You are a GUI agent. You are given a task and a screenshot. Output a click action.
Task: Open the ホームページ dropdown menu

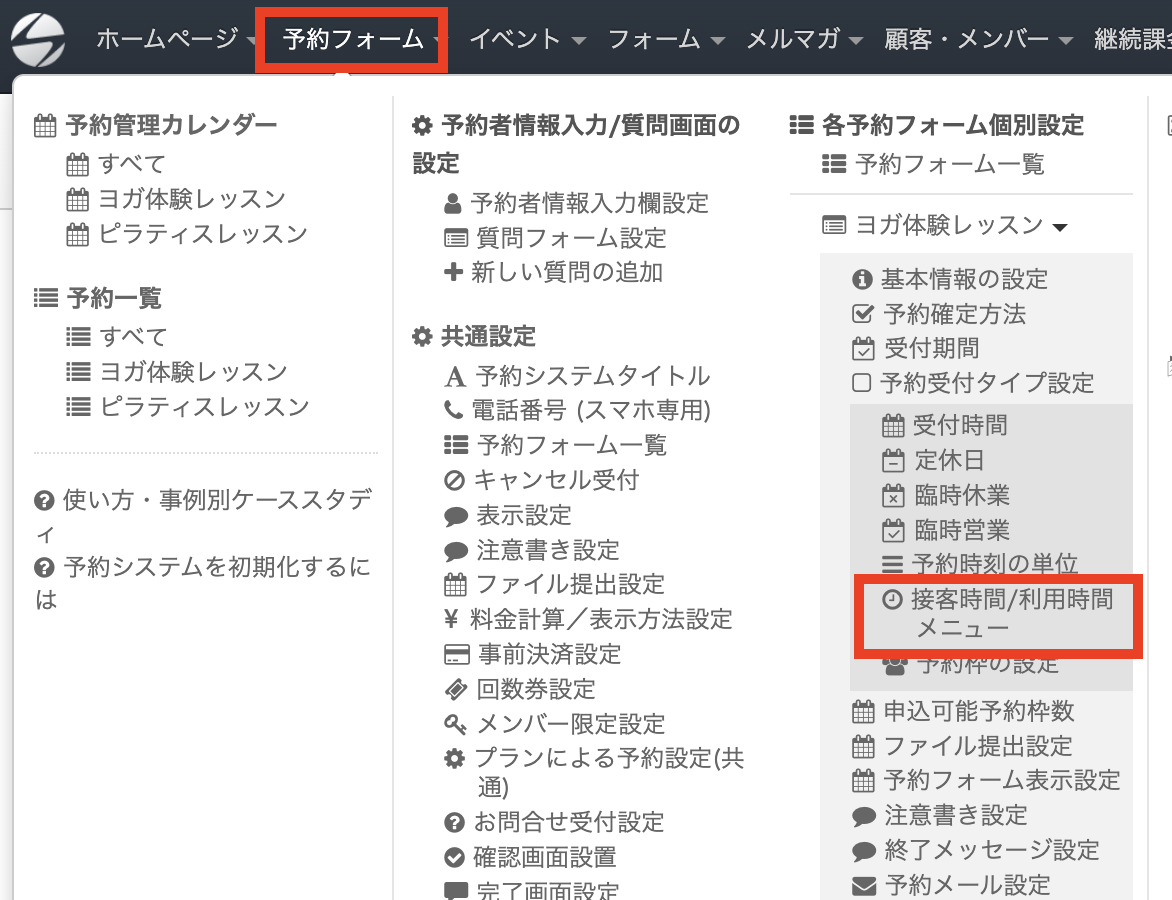[166, 40]
